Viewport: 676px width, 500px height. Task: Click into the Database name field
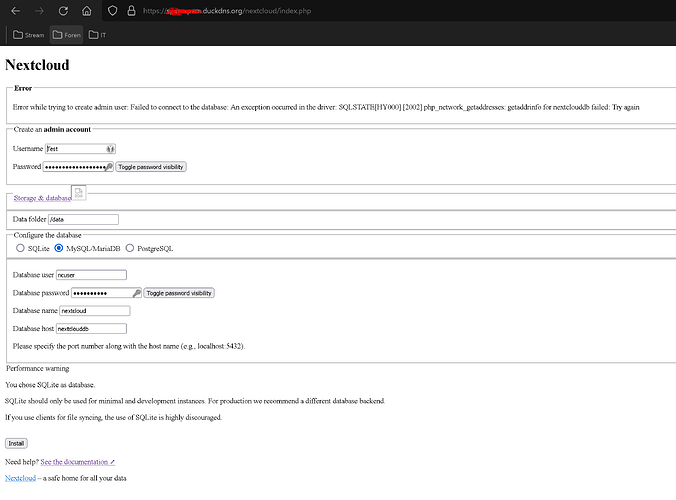point(95,311)
